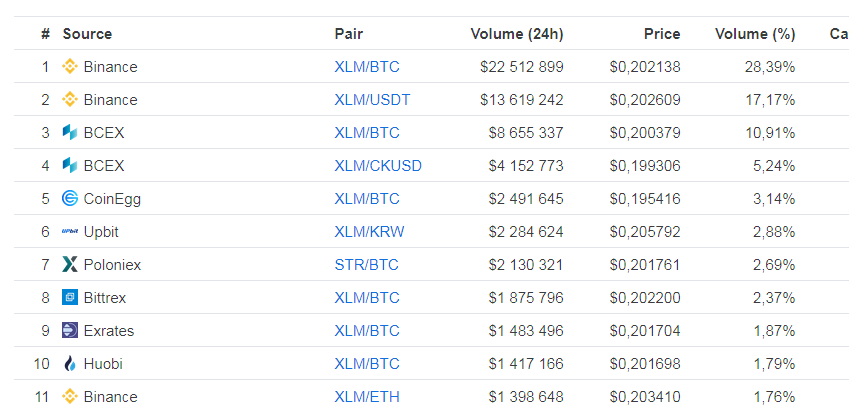The width and height of the screenshot is (849, 411).
Task: Sort by the Source column header
Action: pos(87,34)
